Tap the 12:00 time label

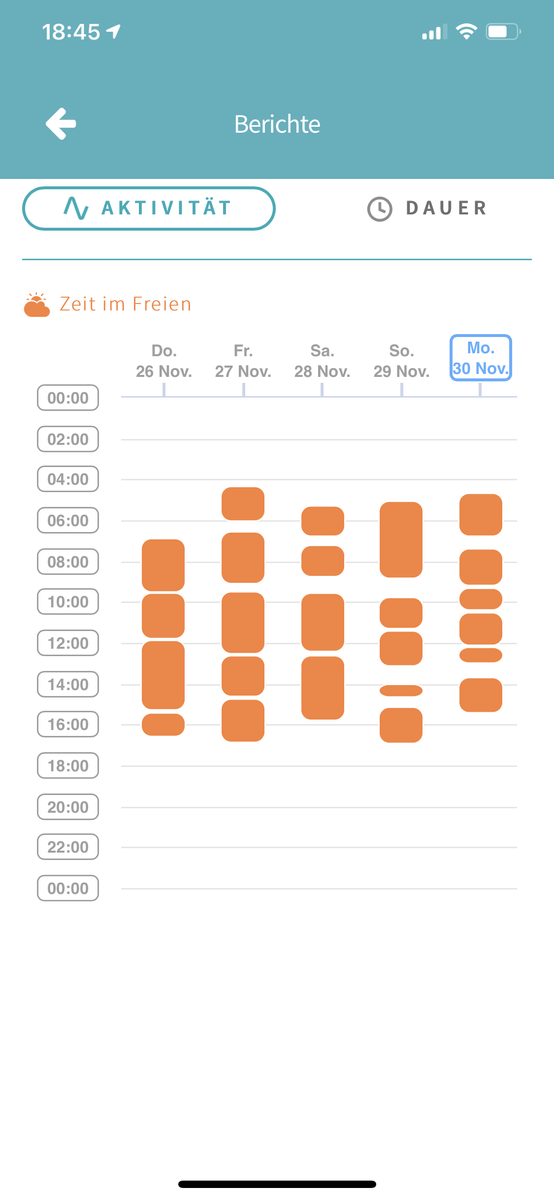point(68,643)
